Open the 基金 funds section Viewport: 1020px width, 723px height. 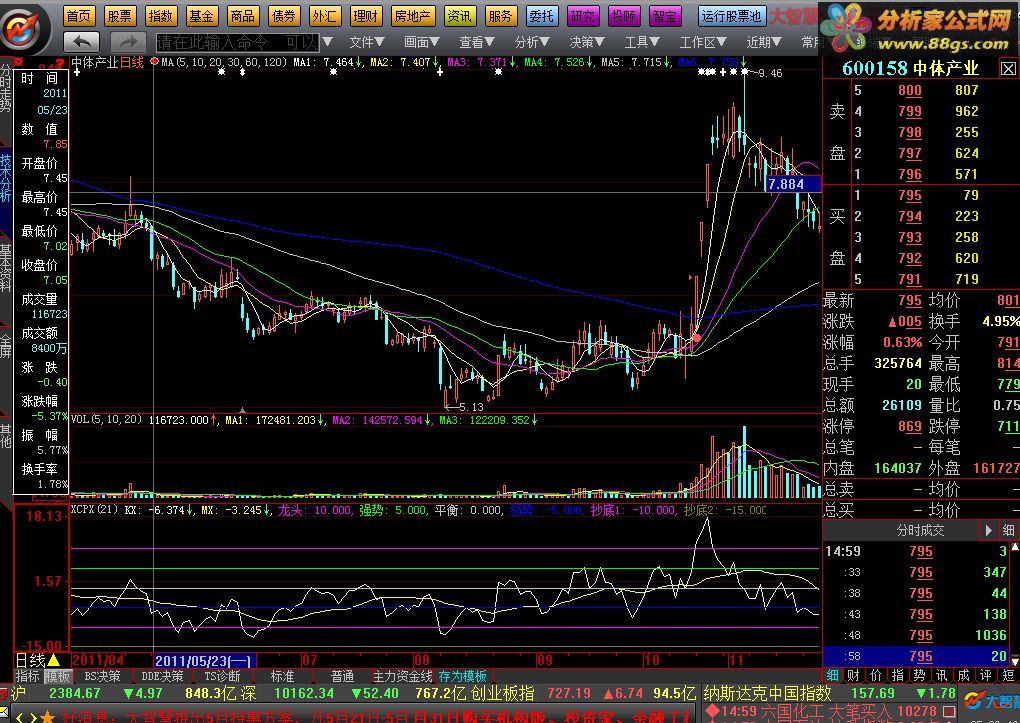pos(201,16)
